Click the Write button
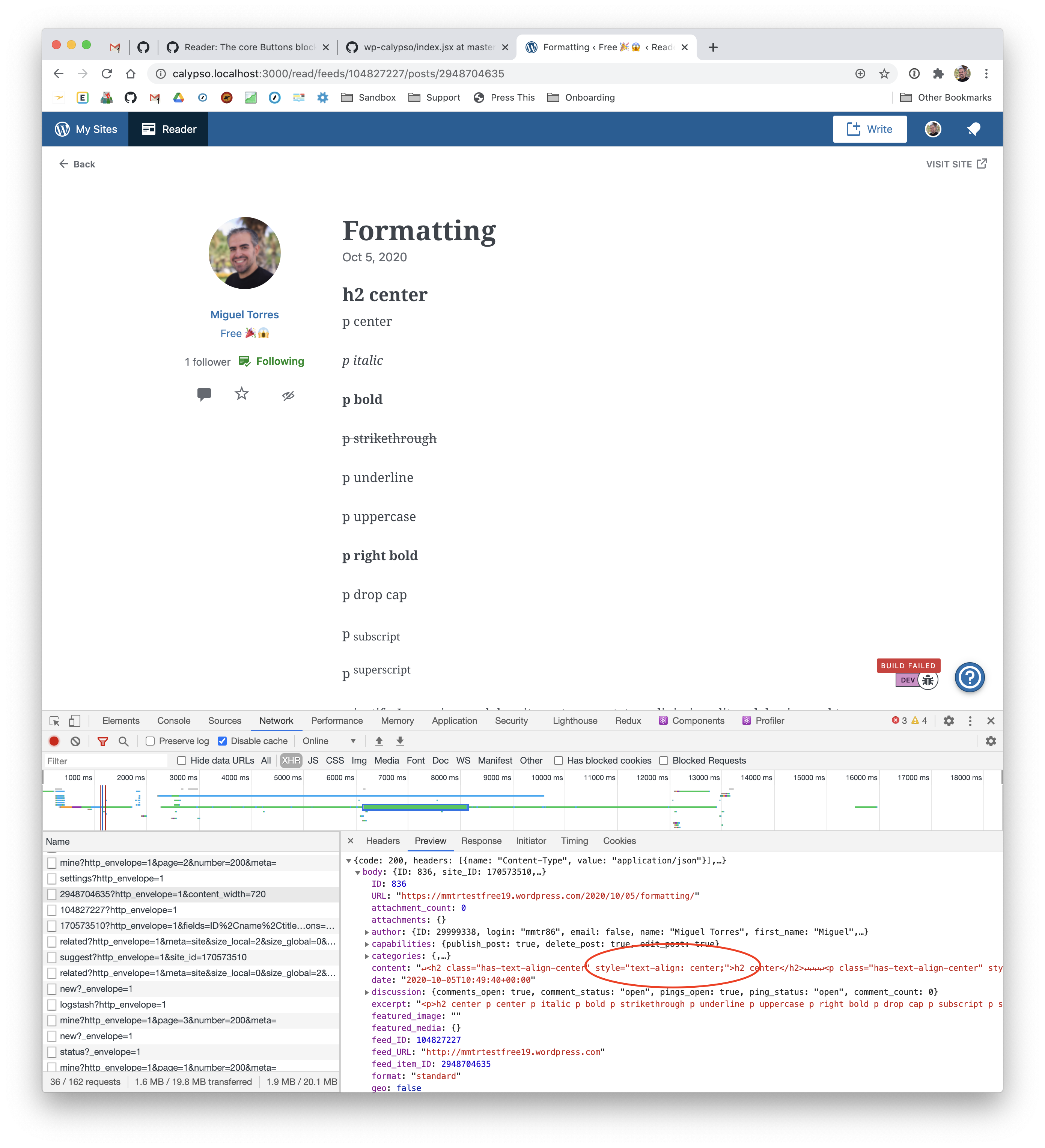Image resolution: width=1045 pixels, height=1148 pixels. click(x=869, y=129)
